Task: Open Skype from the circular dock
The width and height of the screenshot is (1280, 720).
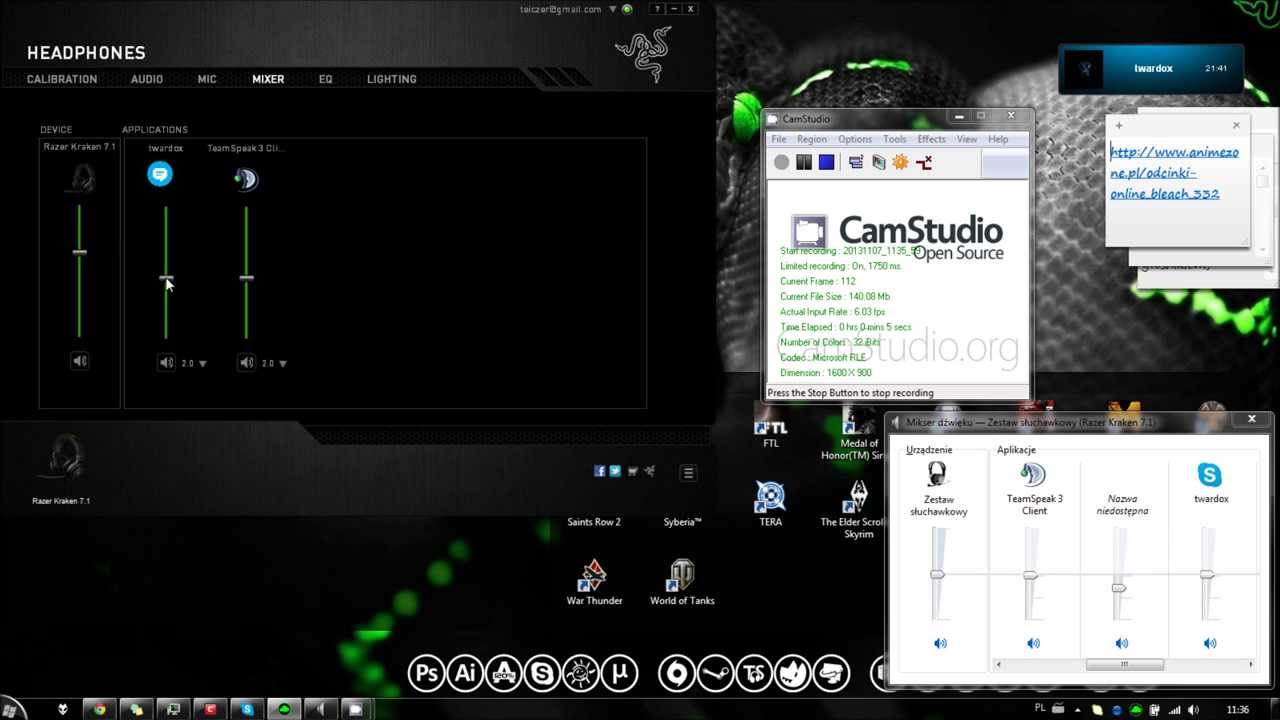Action: click(542, 673)
